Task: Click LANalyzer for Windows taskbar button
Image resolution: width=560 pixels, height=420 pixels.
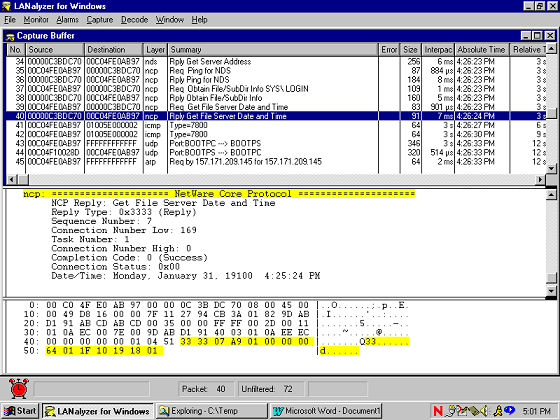Action: click(x=98, y=411)
